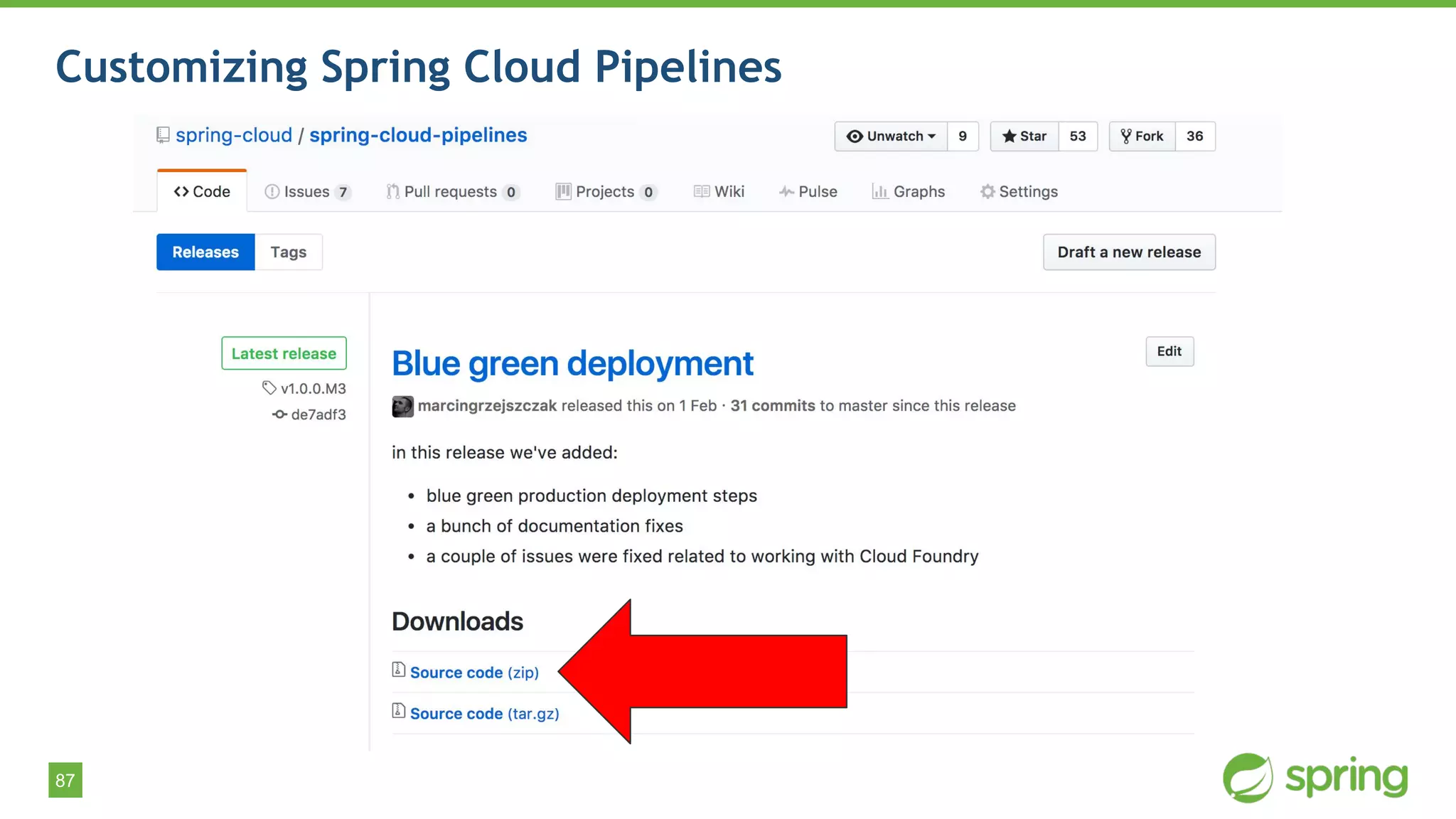Open the Projects tab
The width and height of the screenshot is (1456, 819).
click(606, 192)
